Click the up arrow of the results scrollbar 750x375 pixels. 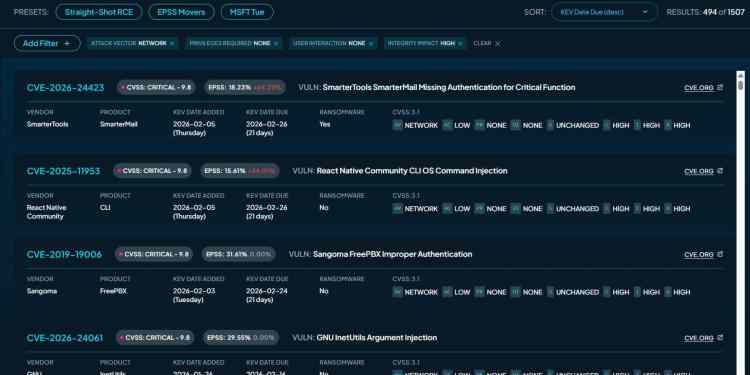pyautogui.click(x=740, y=75)
